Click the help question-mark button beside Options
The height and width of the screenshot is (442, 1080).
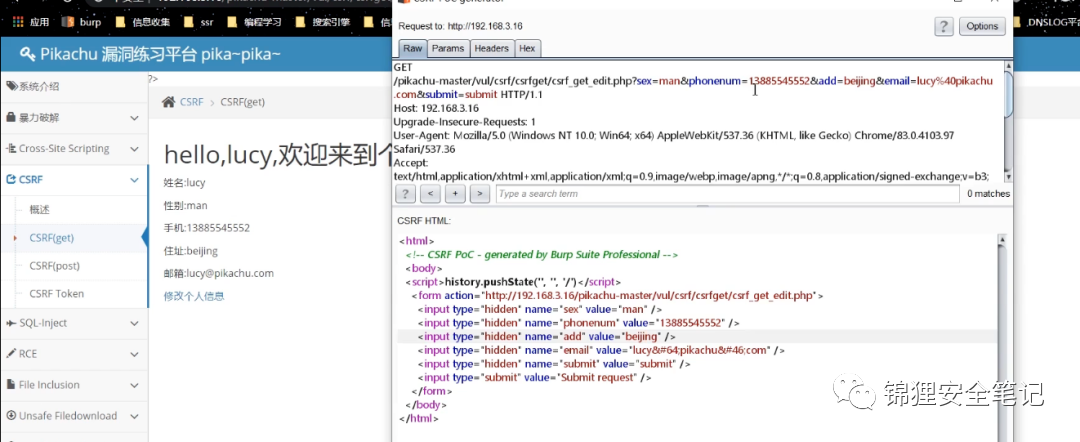[943, 26]
